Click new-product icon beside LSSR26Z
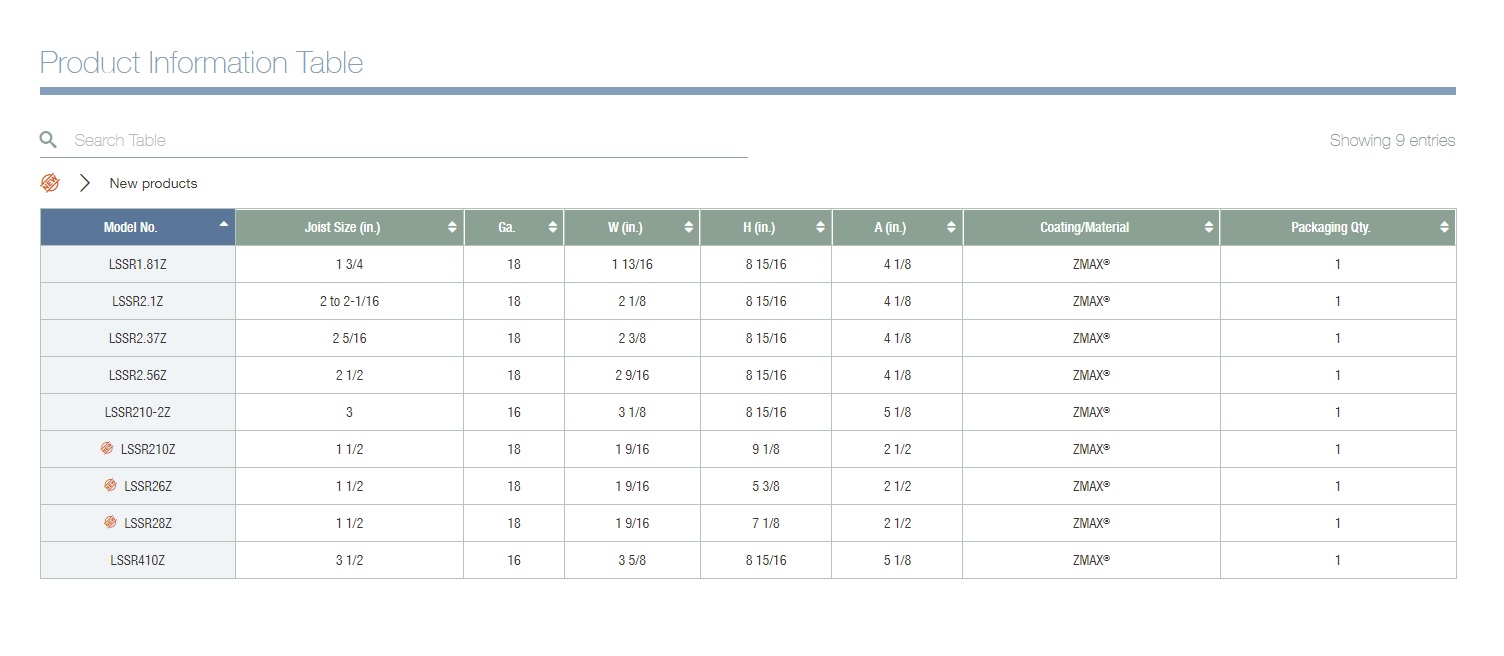The height and width of the screenshot is (656, 1504). pyautogui.click(x=111, y=486)
